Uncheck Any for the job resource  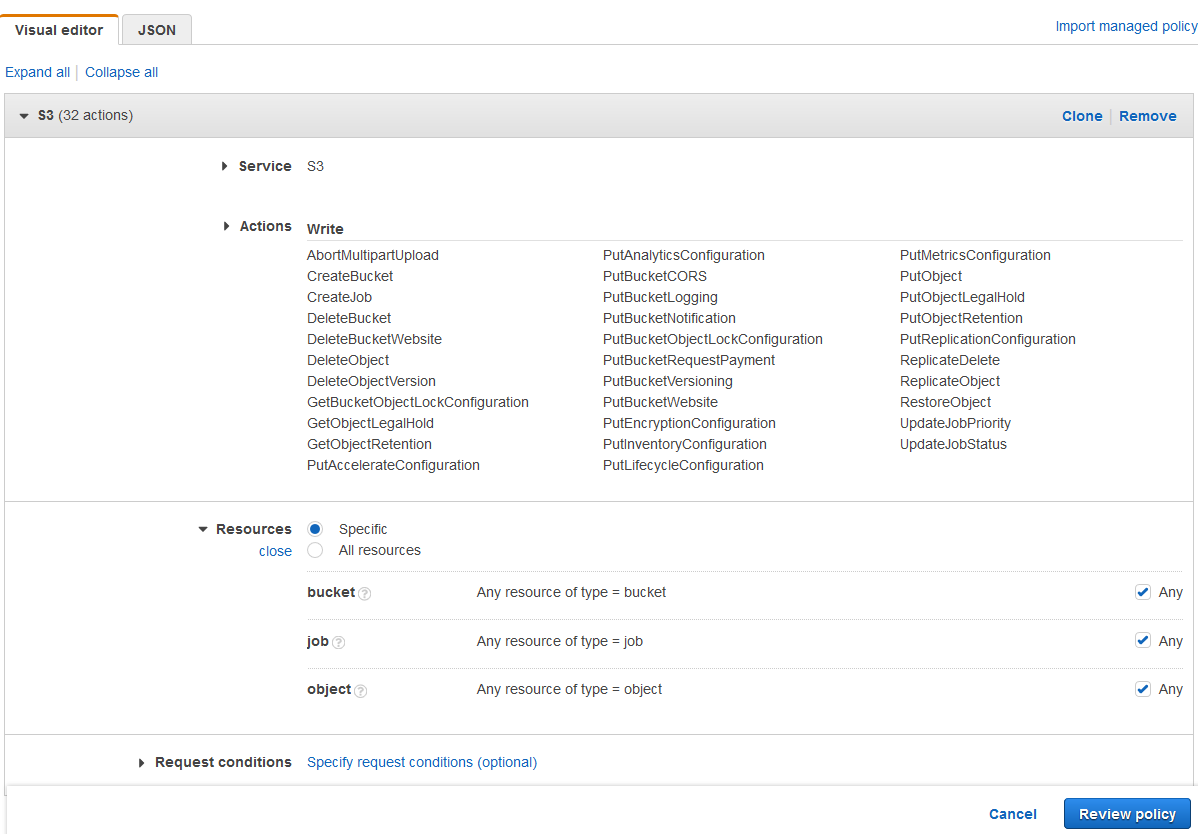click(1143, 639)
